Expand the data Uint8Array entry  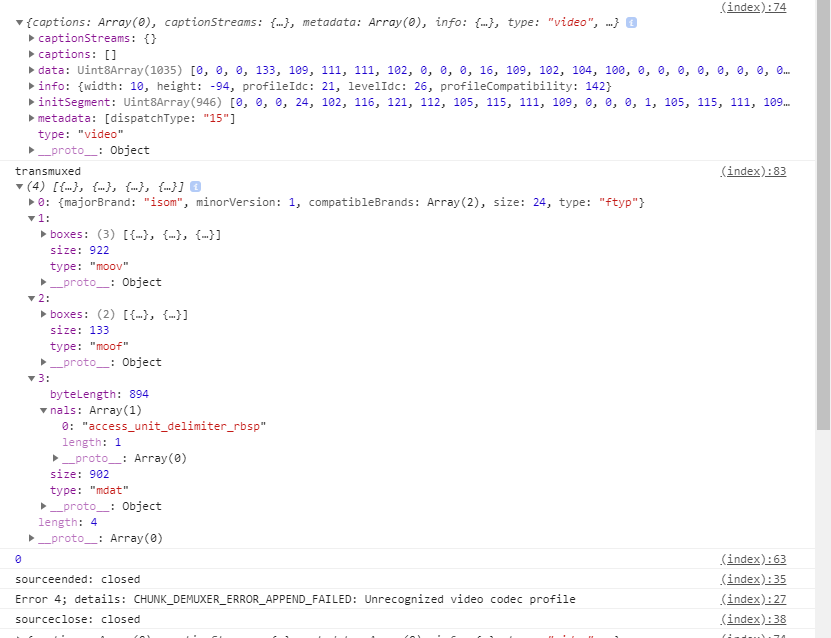tap(32, 70)
